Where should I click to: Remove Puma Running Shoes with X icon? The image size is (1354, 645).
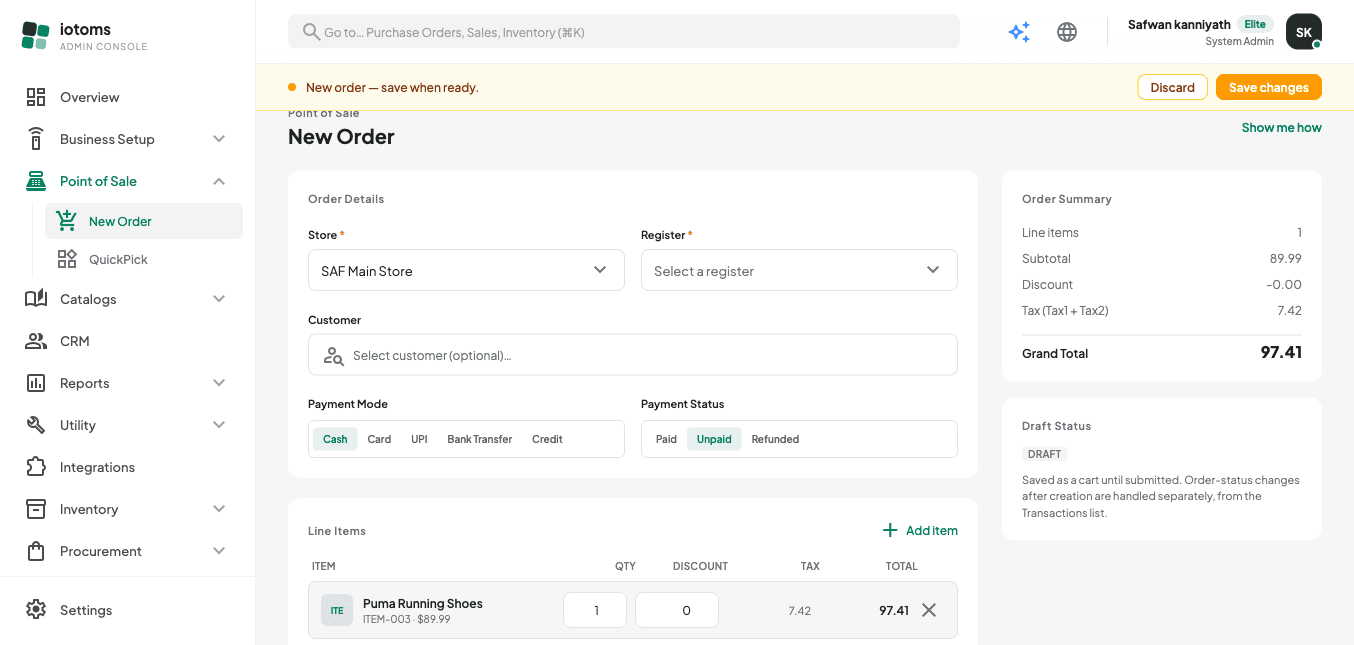click(929, 610)
